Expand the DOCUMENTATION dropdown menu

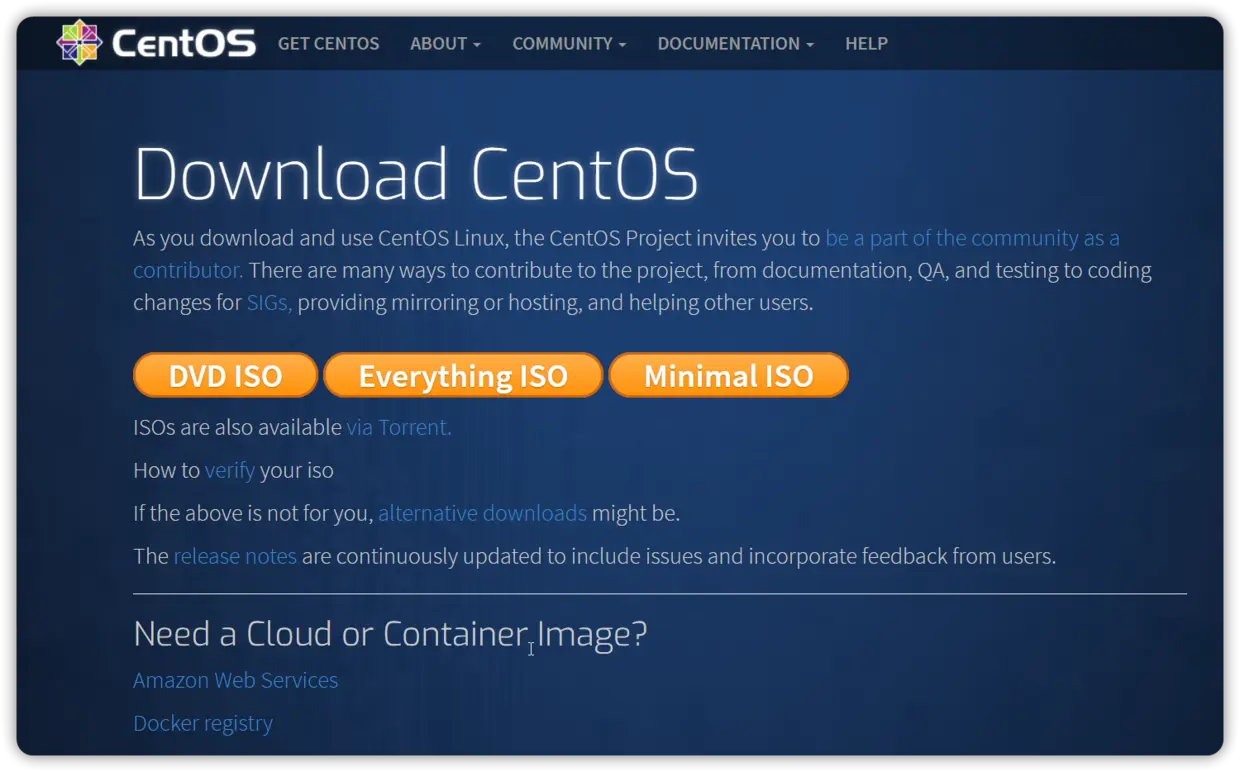(x=735, y=44)
